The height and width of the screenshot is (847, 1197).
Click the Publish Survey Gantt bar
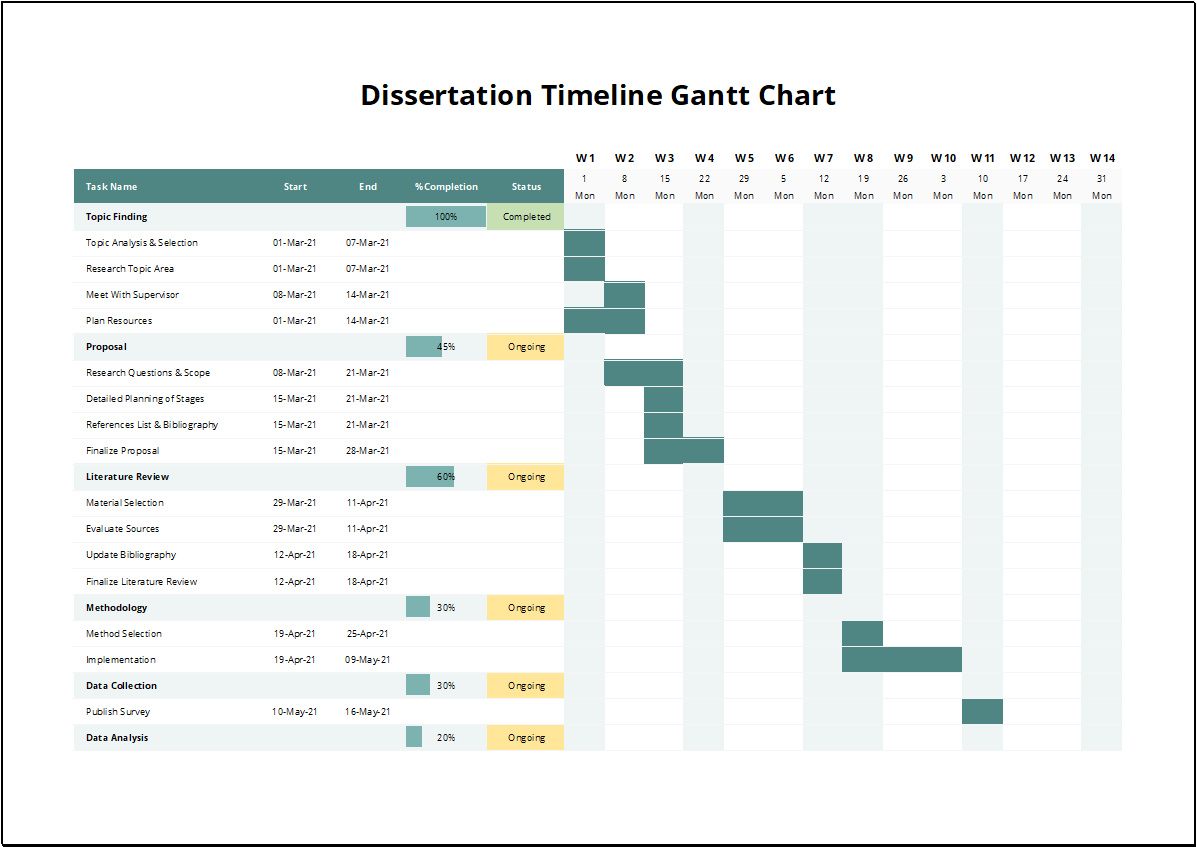tap(982, 712)
